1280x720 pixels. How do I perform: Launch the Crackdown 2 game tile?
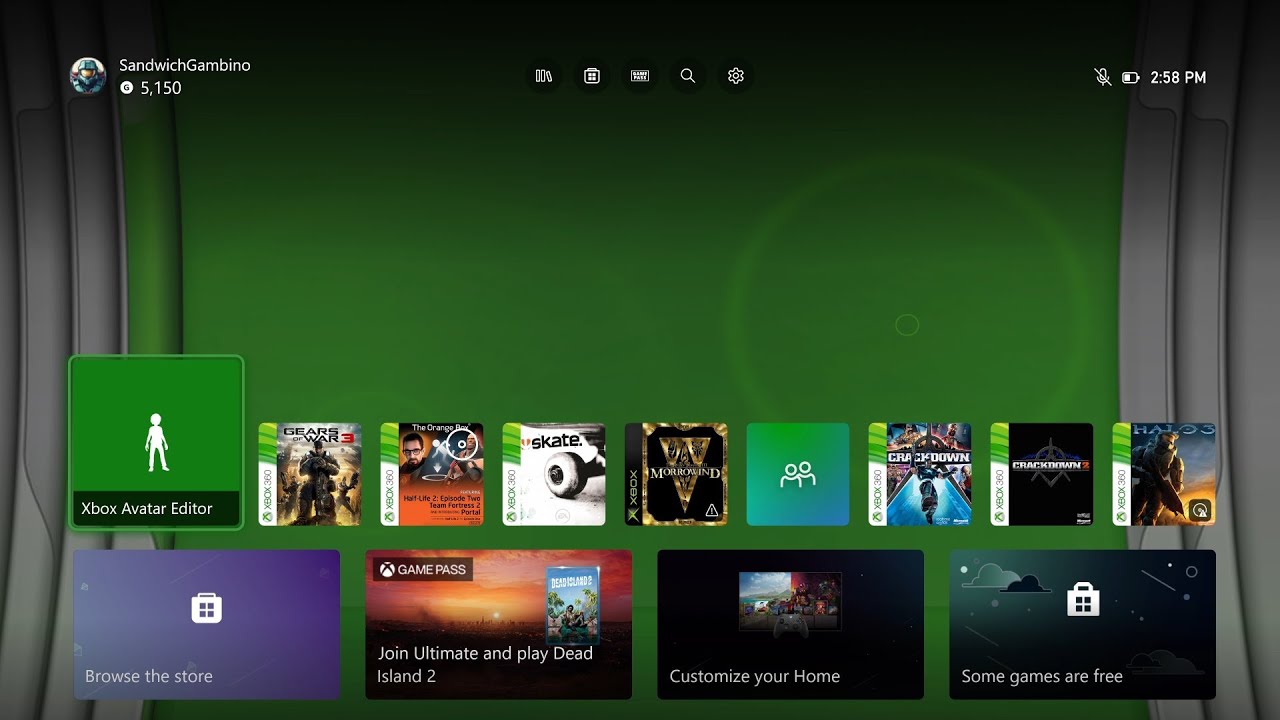coord(1042,474)
